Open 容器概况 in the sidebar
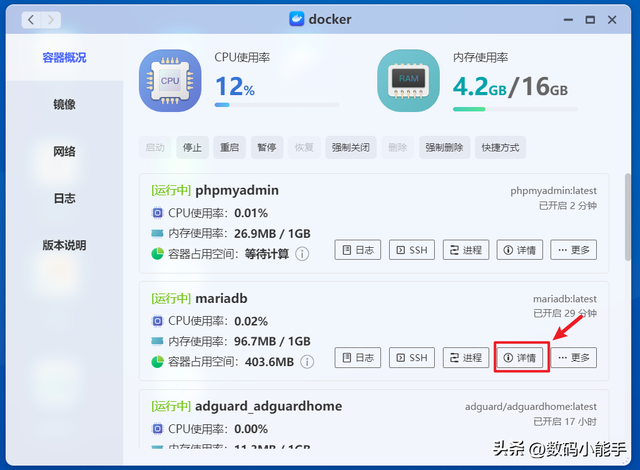640x470 pixels. pyautogui.click(x=64, y=58)
